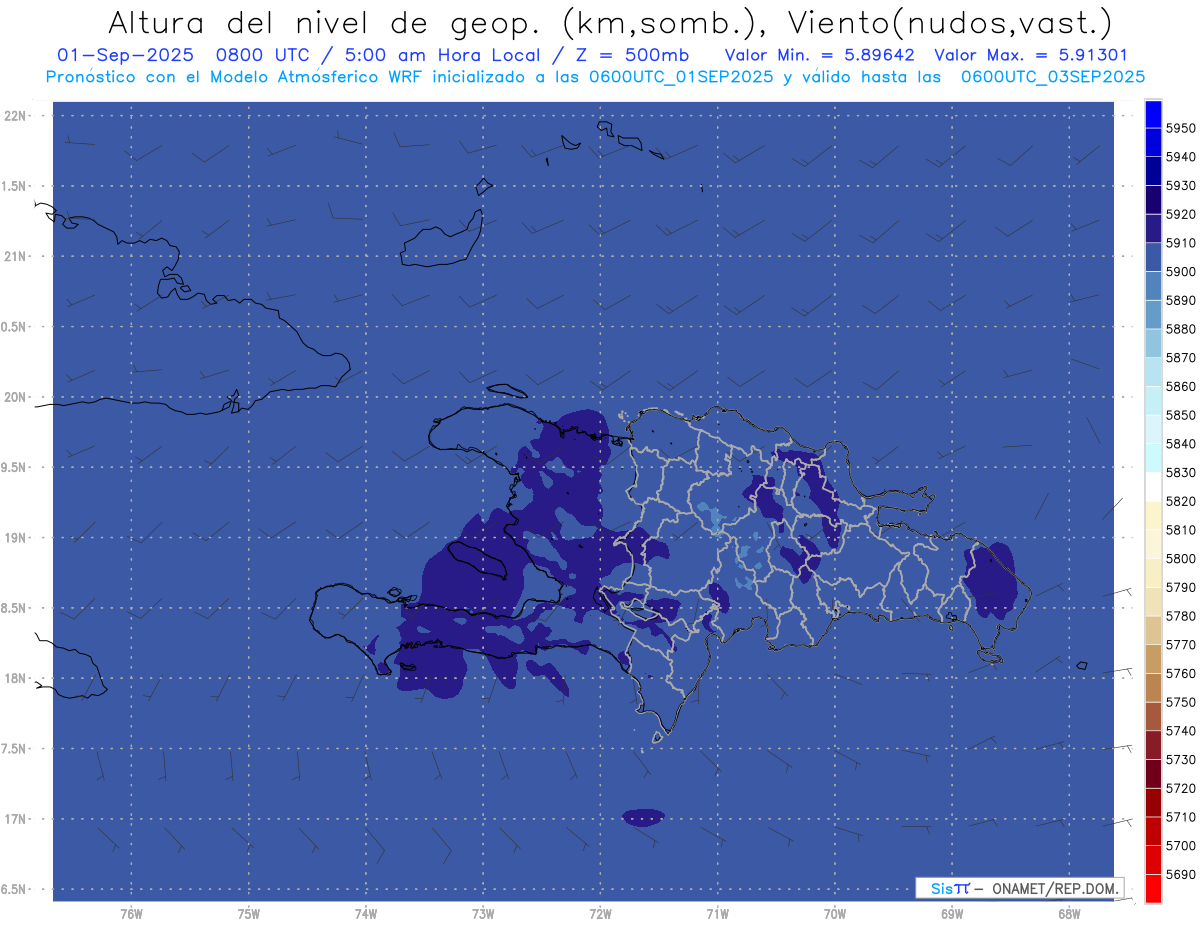Click the 21N latitude label

click(17, 257)
